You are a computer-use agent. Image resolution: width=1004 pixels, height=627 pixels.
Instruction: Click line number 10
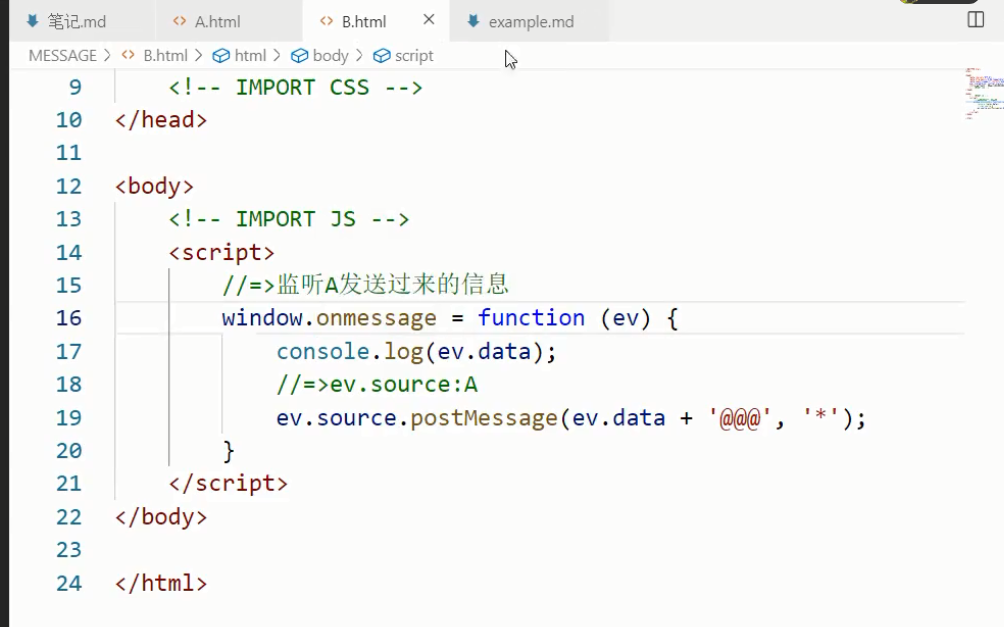coord(69,120)
